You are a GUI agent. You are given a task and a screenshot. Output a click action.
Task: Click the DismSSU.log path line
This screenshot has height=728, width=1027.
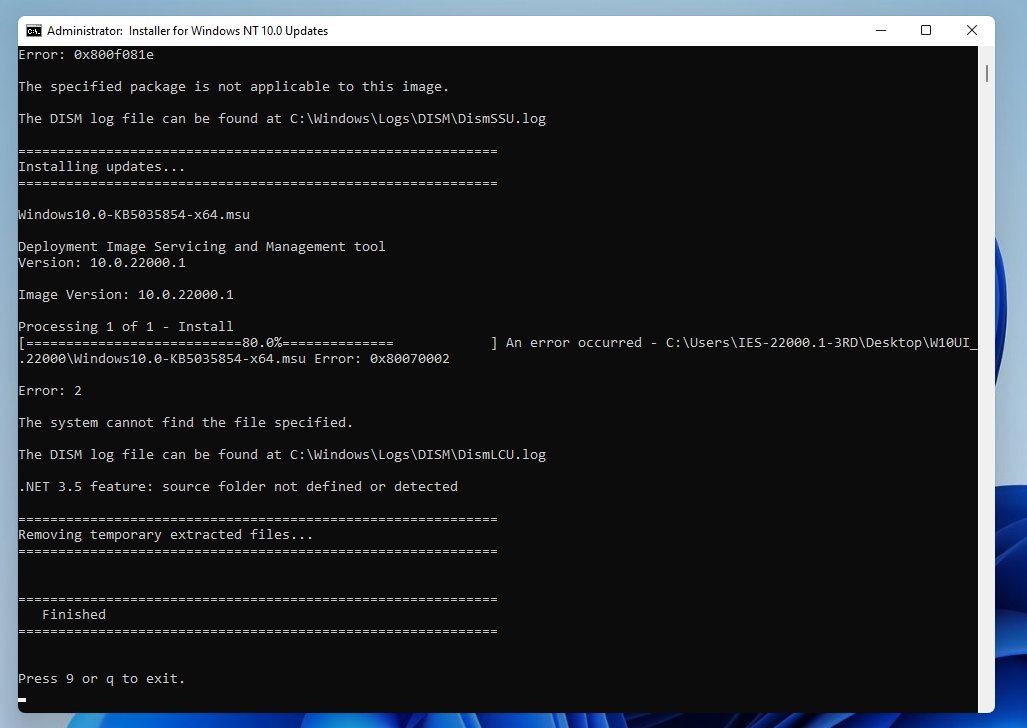click(282, 119)
